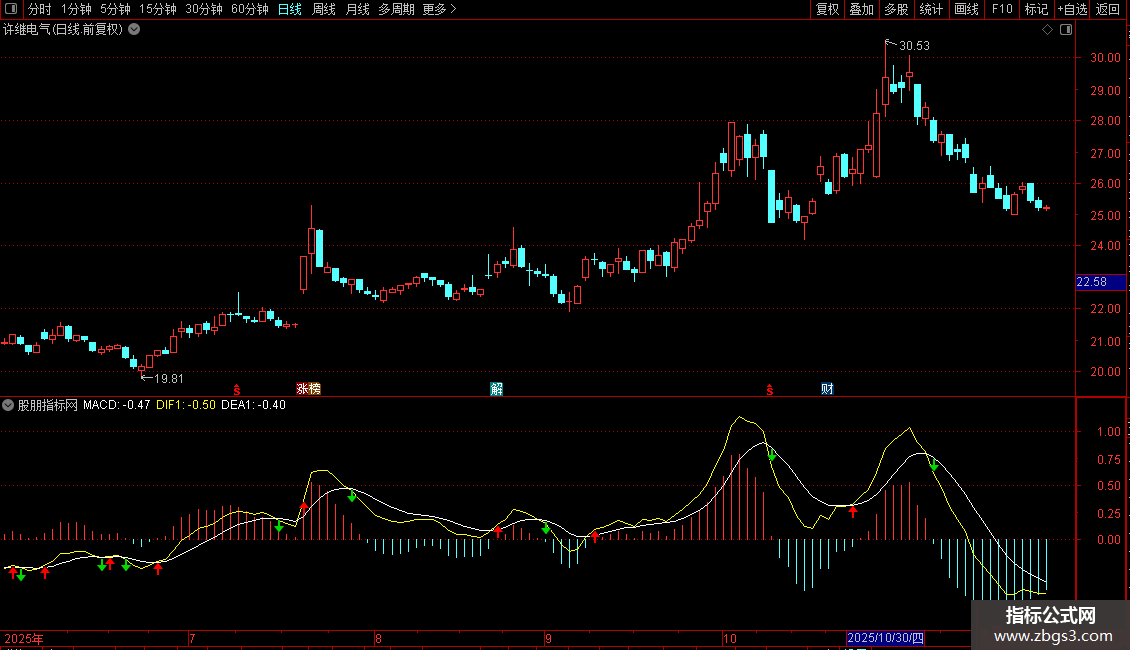
Task: Select the 30分钟 period
Action: click(x=204, y=9)
